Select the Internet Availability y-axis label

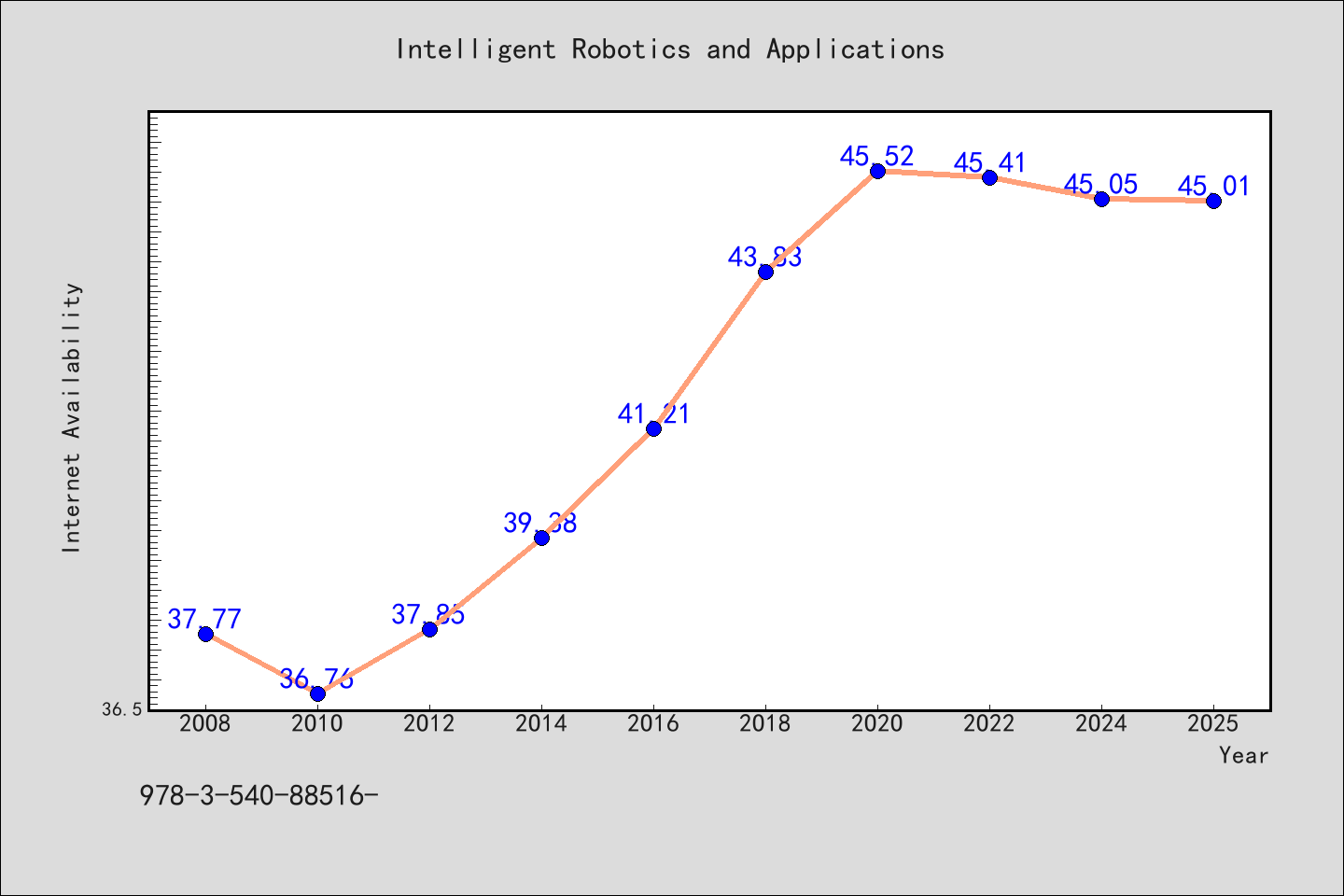(72, 417)
